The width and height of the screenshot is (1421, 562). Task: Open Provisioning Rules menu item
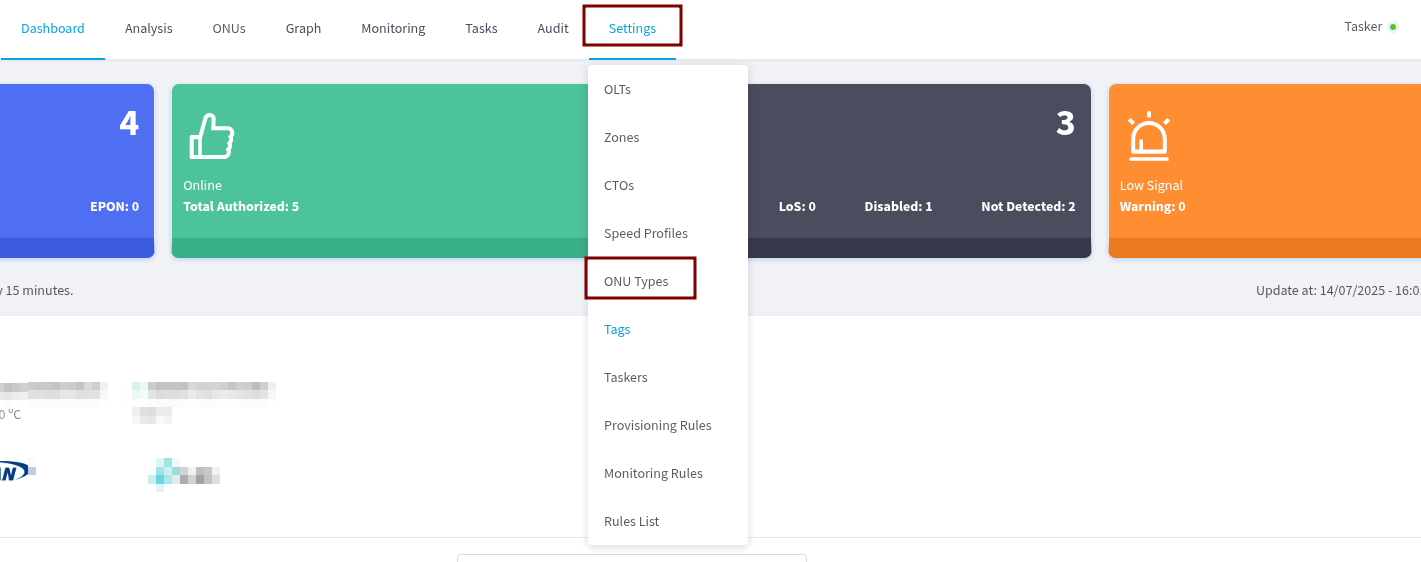pyautogui.click(x=658, y=425)
